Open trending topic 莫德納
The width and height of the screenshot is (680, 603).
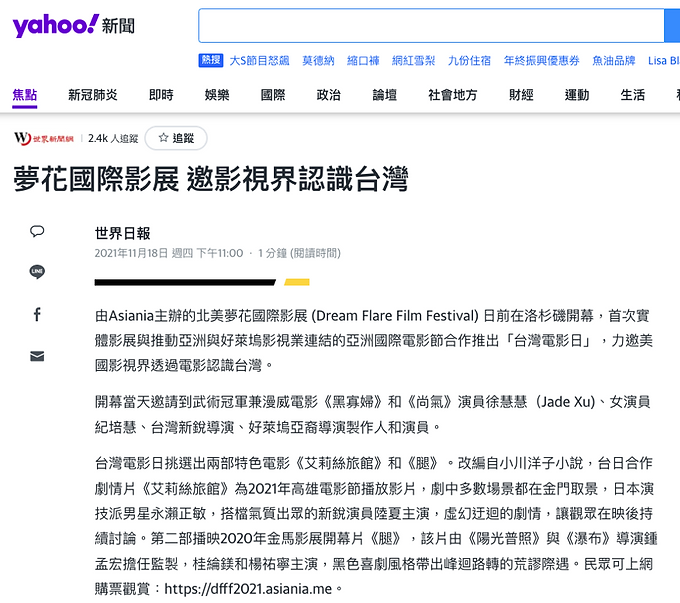pos(318,60)
